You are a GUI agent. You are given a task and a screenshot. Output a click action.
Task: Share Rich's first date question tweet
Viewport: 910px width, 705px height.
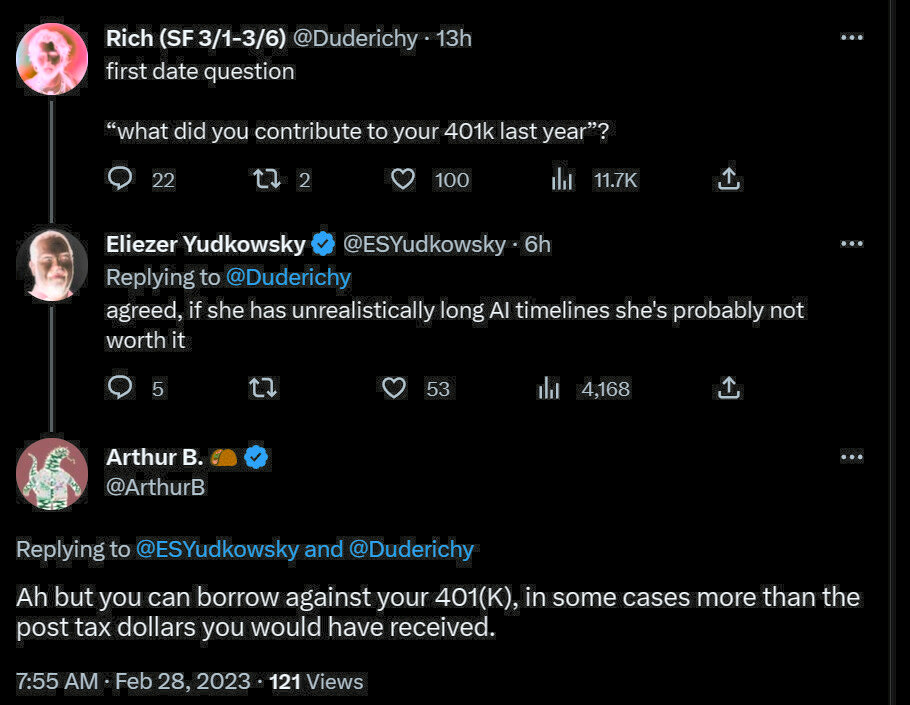729,179
